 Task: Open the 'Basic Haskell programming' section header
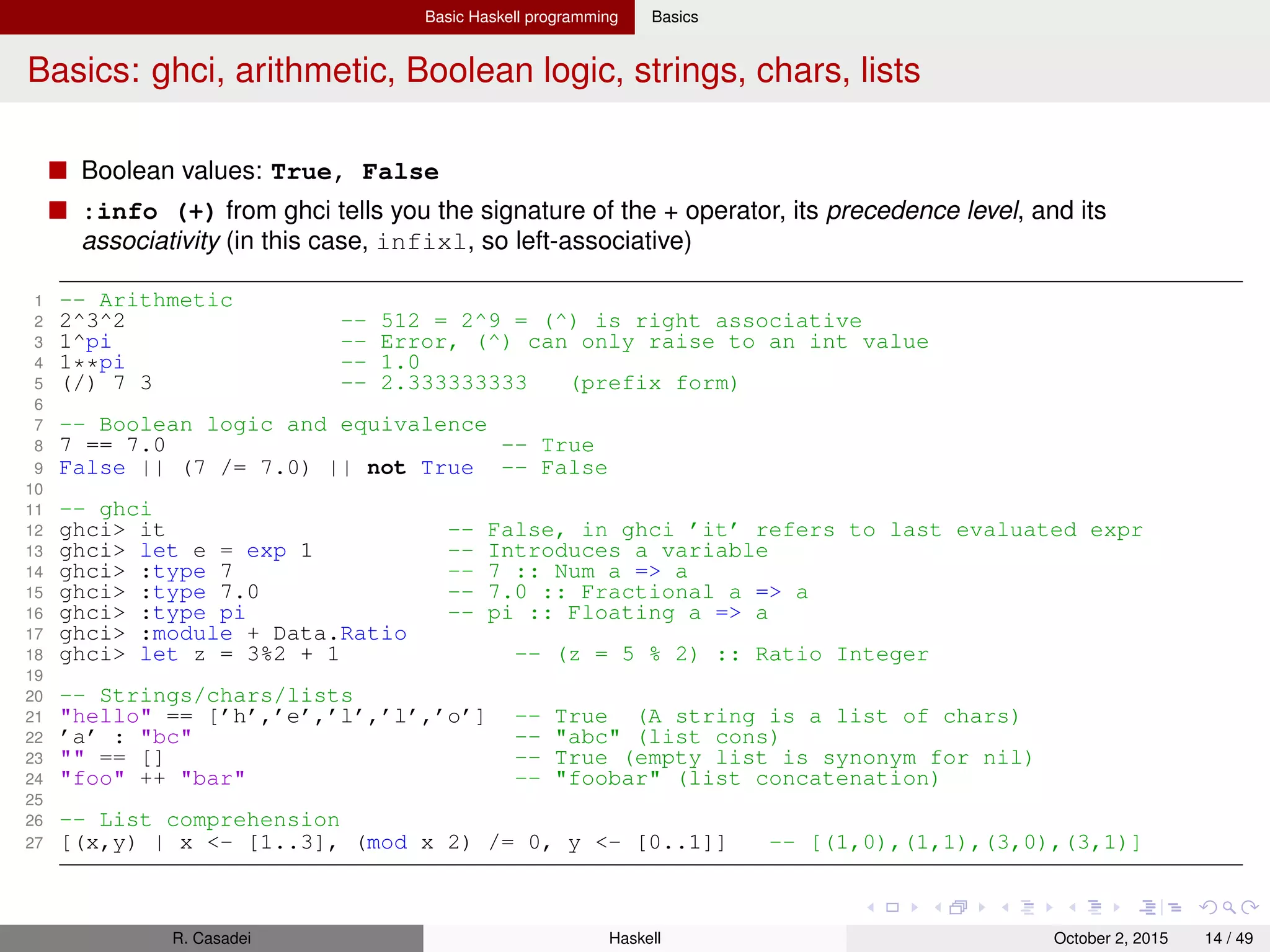point(522,17)
